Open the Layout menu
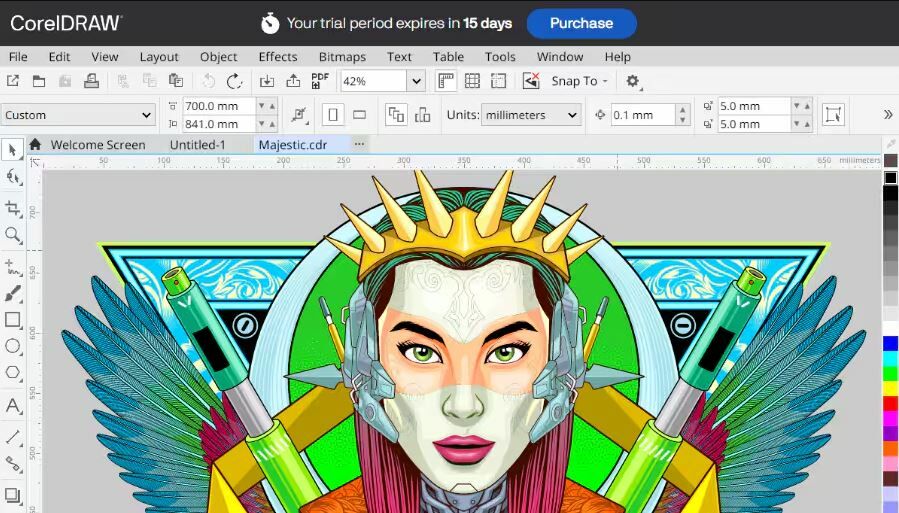The image size is (899, 513). point(159,57)
